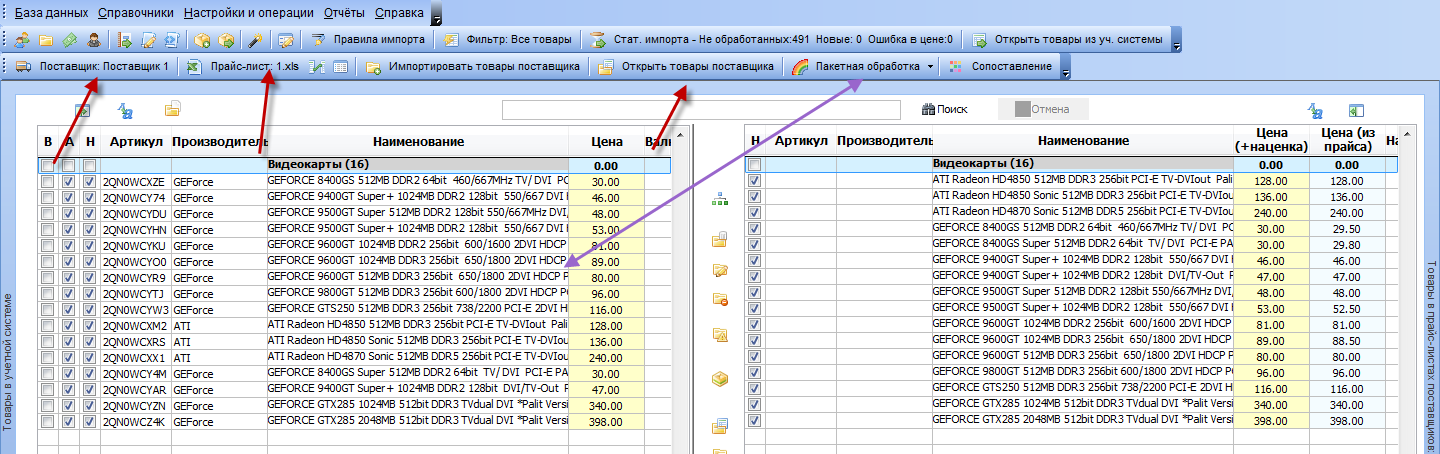Screen dimensions: 1440x454
Task: Toggle the В checkbox in left Видеокарты group row
Action: [x=48, y=165]
